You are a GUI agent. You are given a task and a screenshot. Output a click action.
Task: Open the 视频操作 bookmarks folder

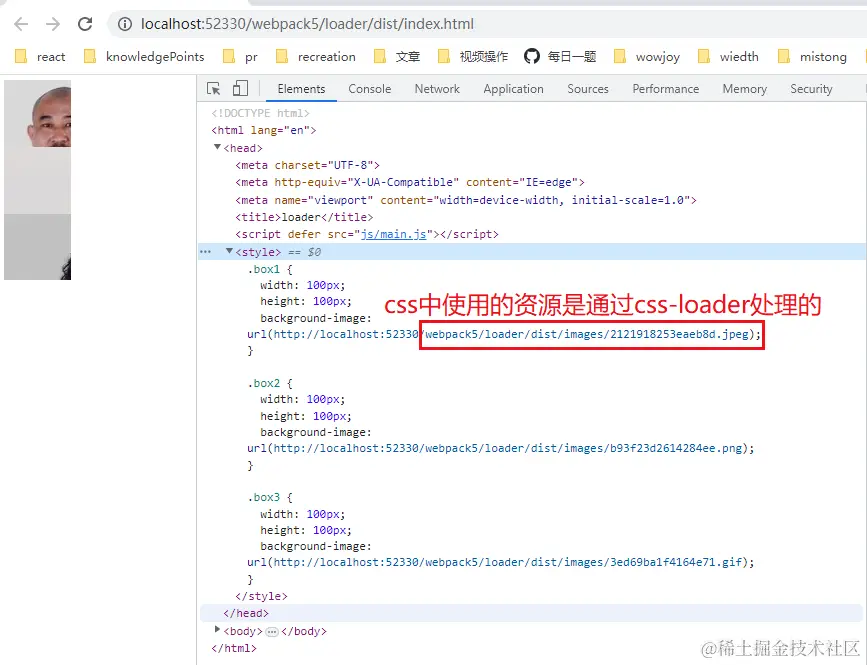pos(473,56)
